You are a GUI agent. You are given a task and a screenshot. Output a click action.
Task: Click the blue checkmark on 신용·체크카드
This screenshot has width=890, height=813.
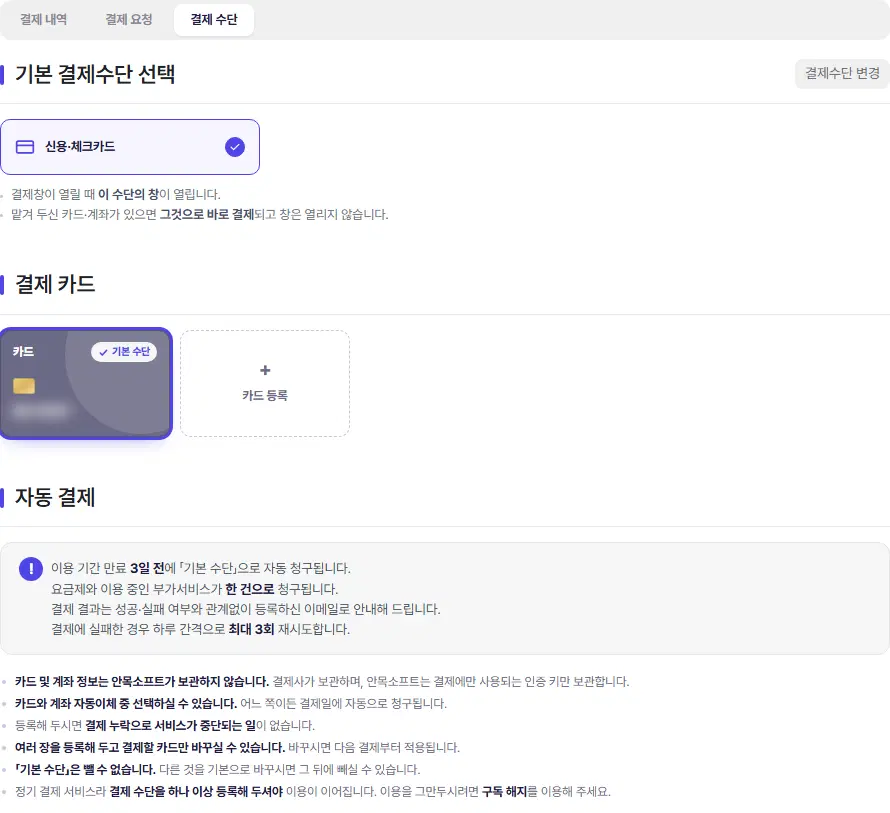[x=235, y=147]
